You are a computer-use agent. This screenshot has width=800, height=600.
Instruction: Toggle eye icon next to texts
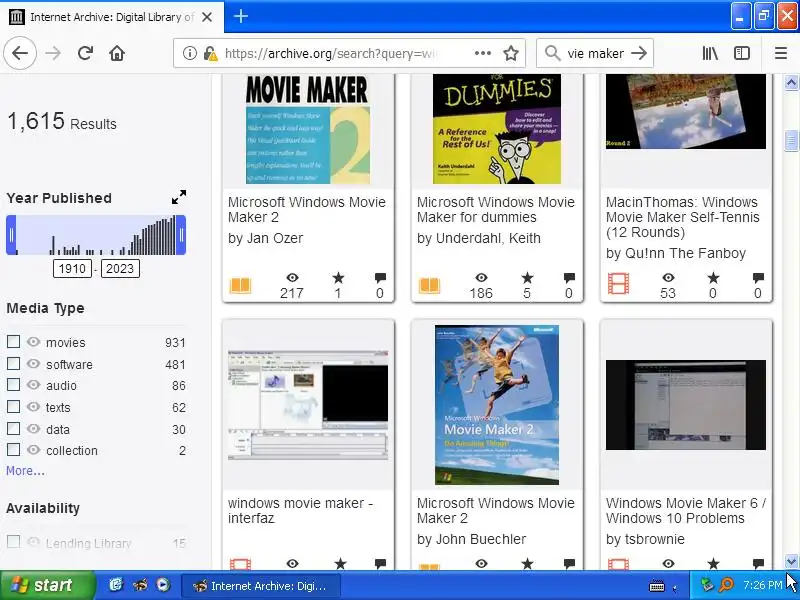pos(33,407)
